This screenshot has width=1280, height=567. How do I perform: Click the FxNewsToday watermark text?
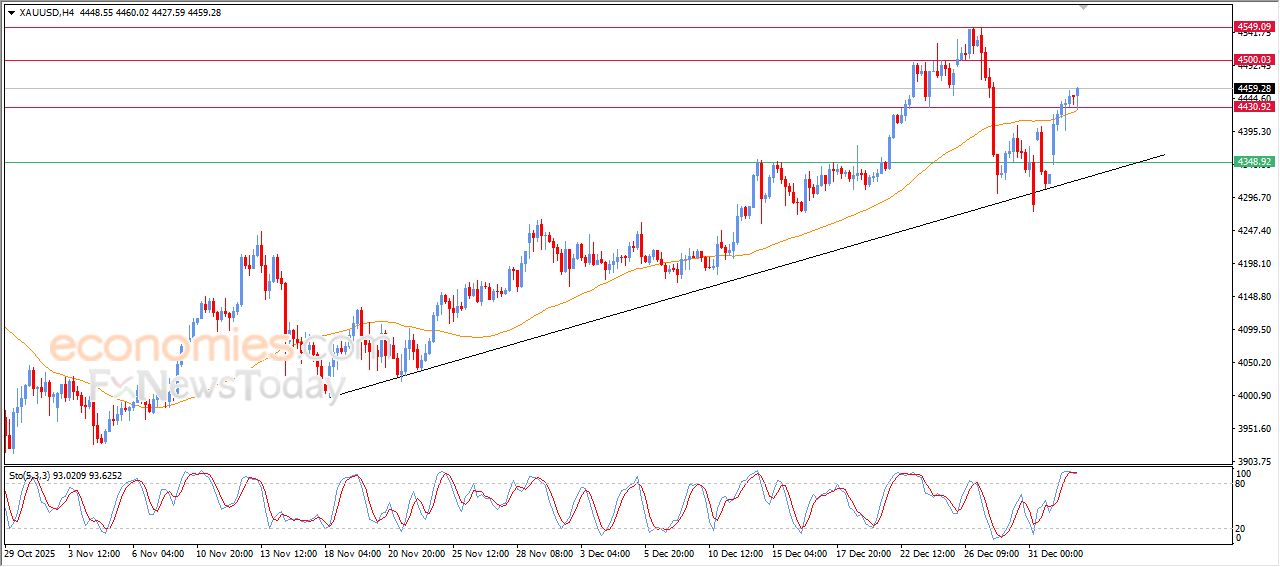210,384
